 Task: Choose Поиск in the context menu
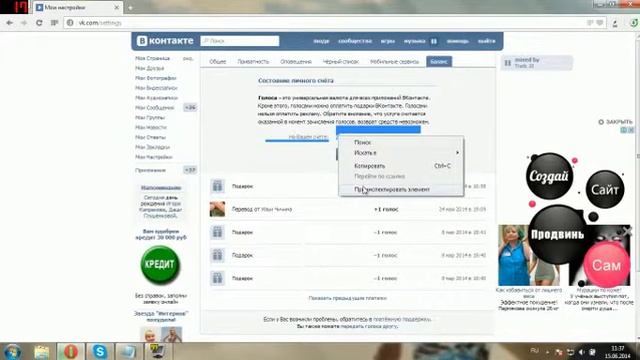click(401, 142)
